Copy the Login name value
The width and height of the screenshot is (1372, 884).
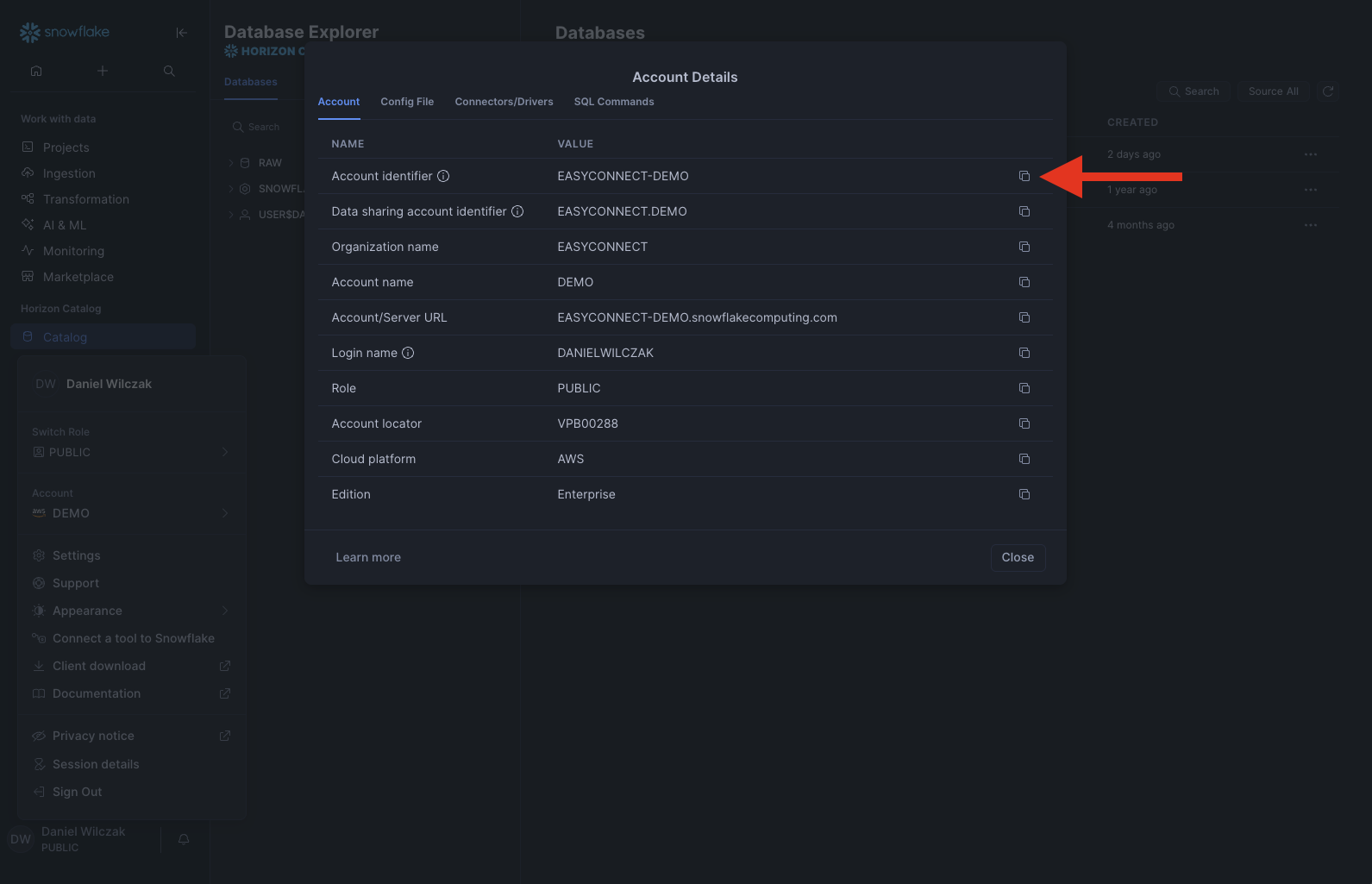tap(1024, 353)
